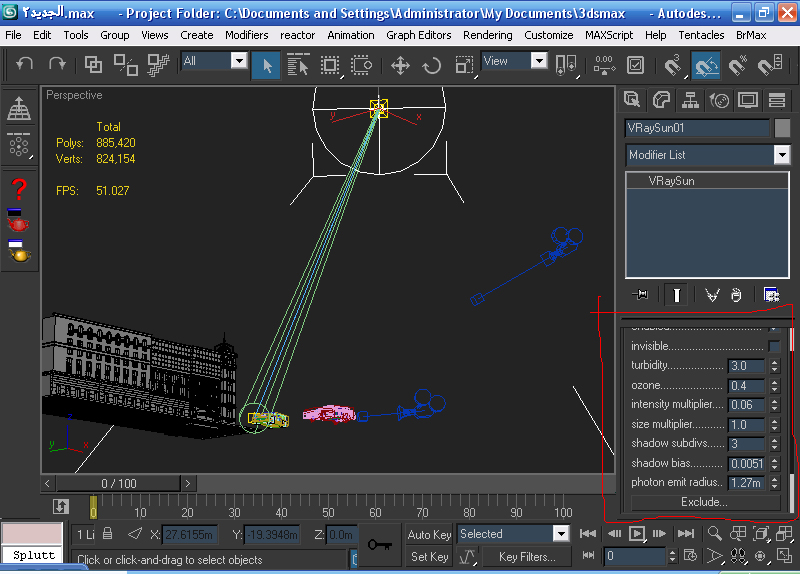The height and width of the screenshot is (574, 800).
Task: Click the turbidity value spinner arrows
Action: tap(774, 365)
